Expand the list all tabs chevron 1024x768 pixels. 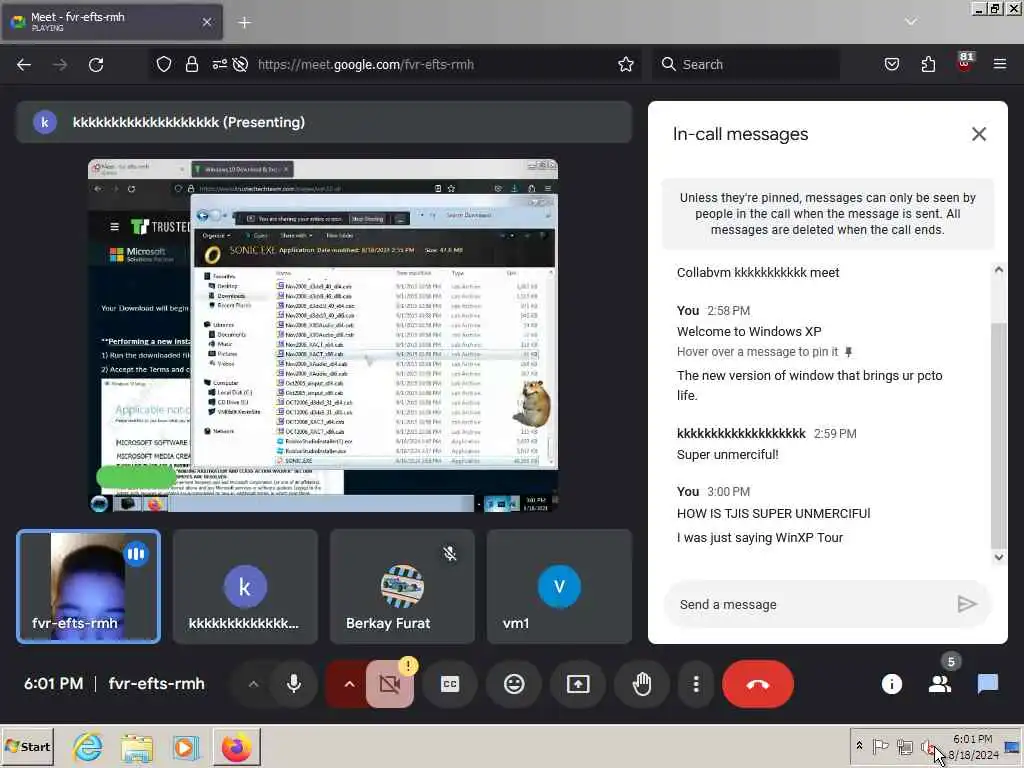910,22
